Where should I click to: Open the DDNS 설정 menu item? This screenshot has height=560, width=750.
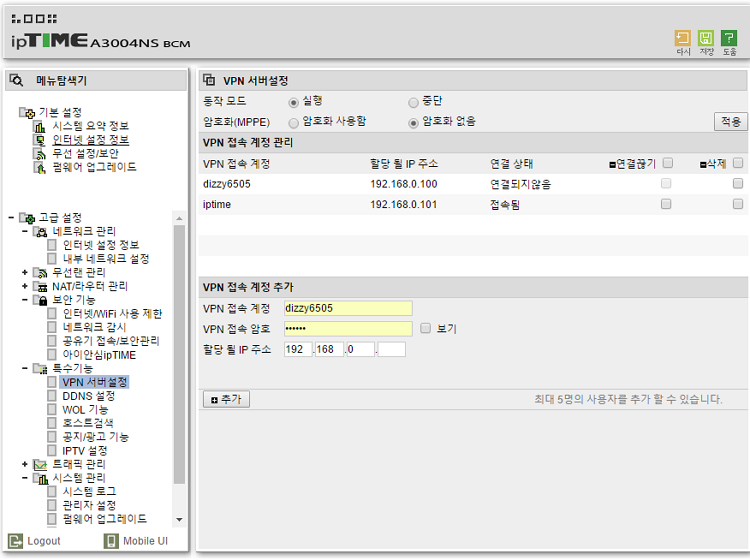(88, 396)
